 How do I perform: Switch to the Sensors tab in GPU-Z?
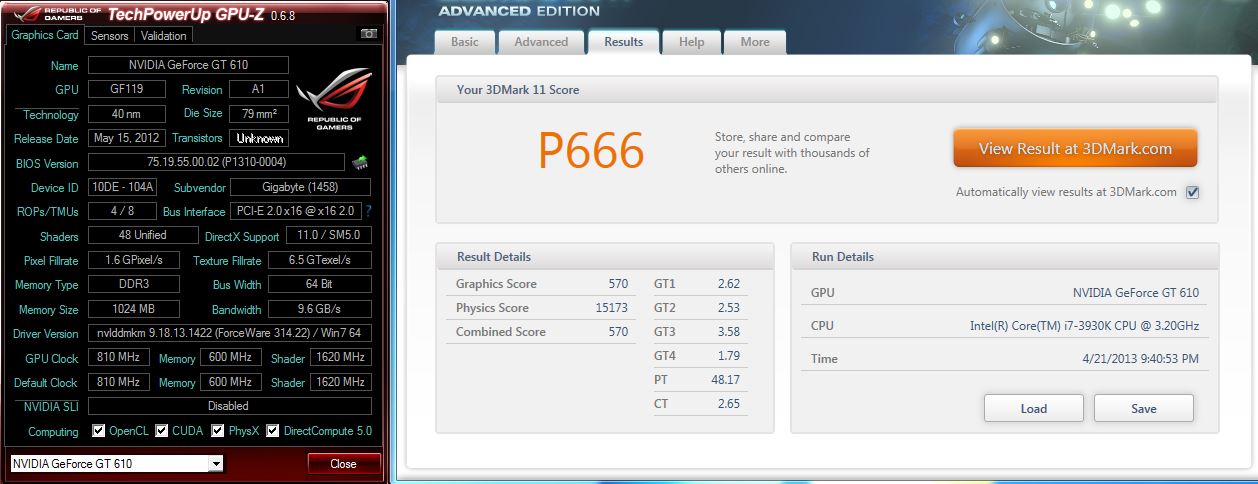click(x=109, y=35)
